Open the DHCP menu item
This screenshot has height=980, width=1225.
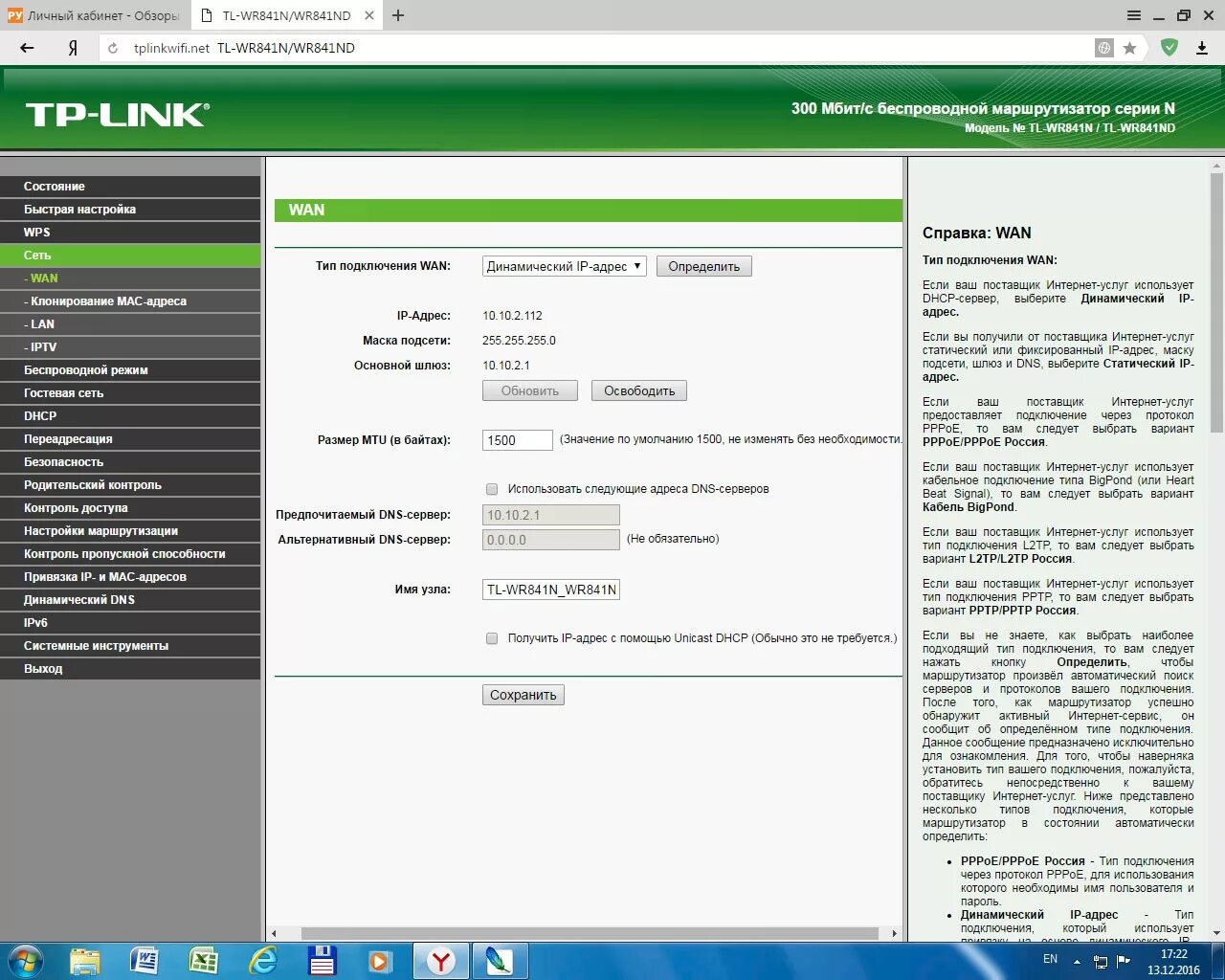pos(130,416)
